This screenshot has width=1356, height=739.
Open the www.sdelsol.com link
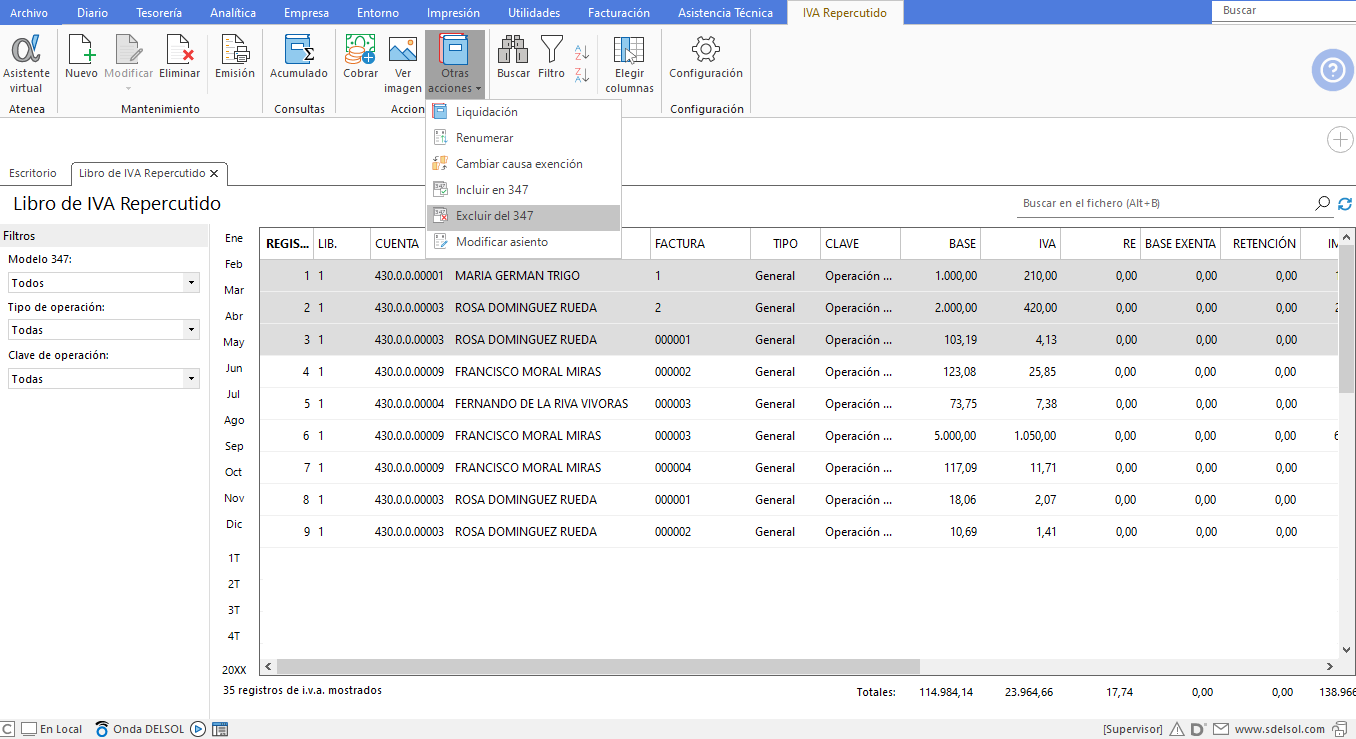tap(1280, 729)
